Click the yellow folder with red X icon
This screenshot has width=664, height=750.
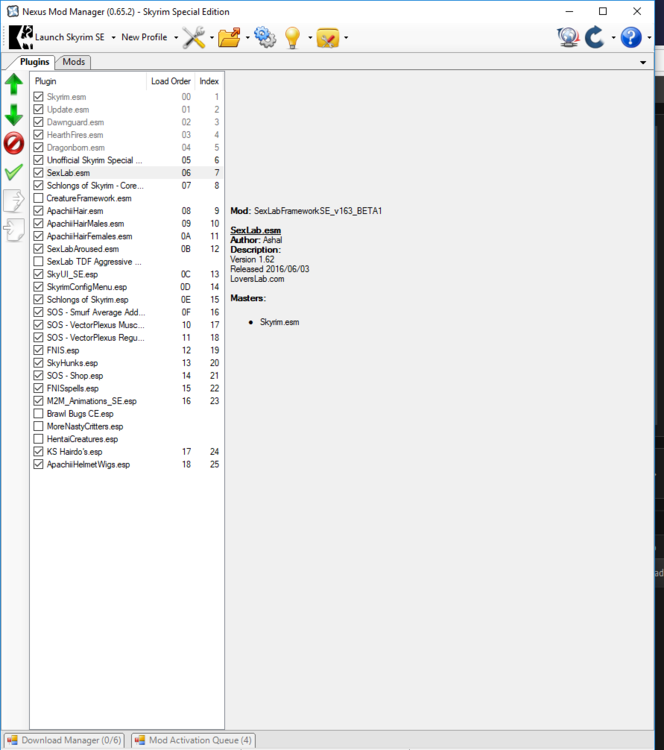[x=328, y=38]
